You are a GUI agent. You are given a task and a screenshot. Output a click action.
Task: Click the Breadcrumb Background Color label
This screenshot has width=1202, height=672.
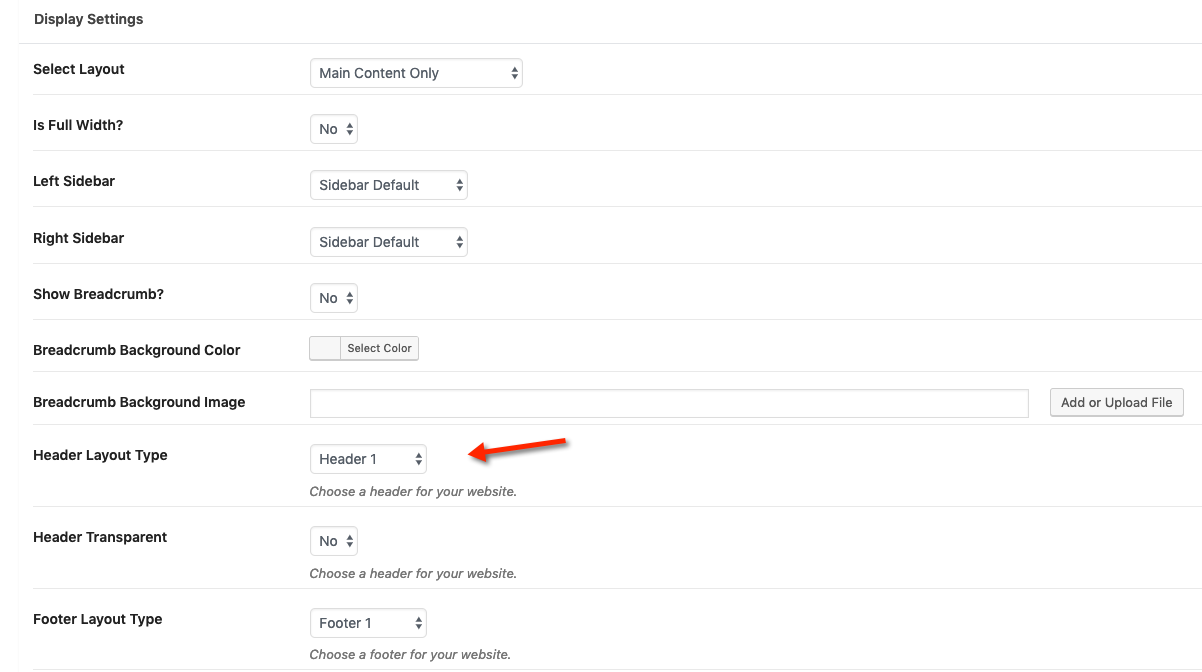click(x=137, y=350)
